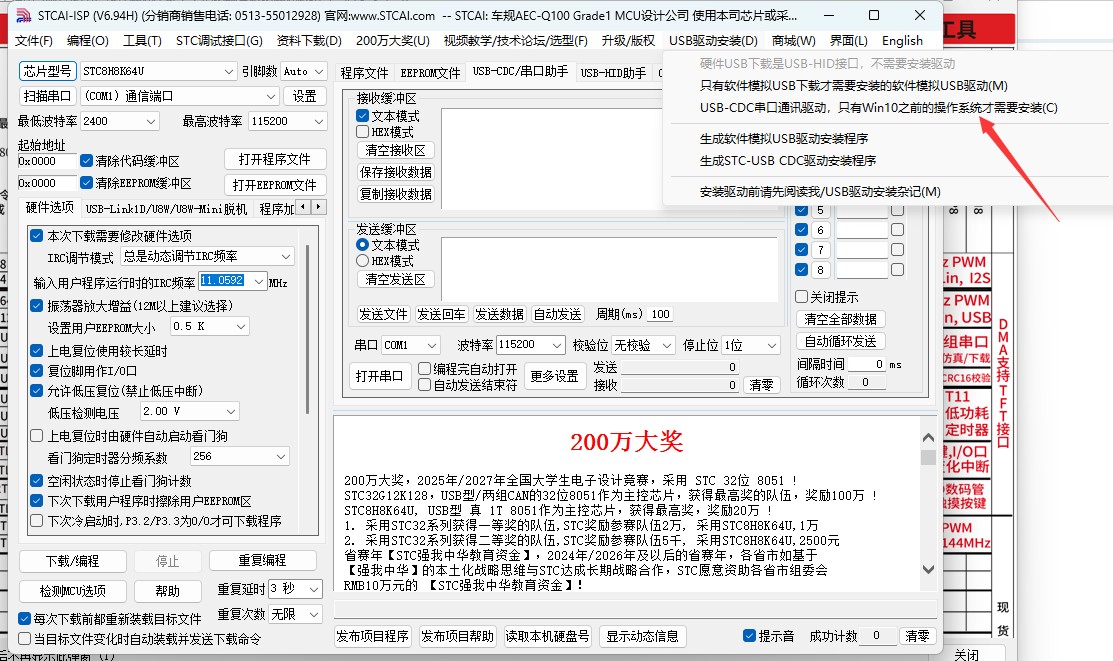Enable 上电复位时由硬件自动启动看门狗
The width and height of the screenshot is (1113, 661).
37,436
